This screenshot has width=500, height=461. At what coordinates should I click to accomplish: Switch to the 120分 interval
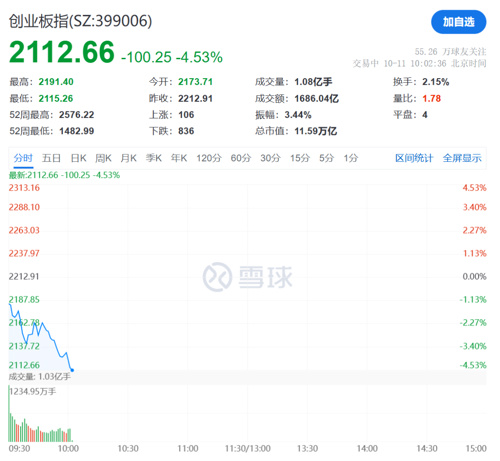209,158
